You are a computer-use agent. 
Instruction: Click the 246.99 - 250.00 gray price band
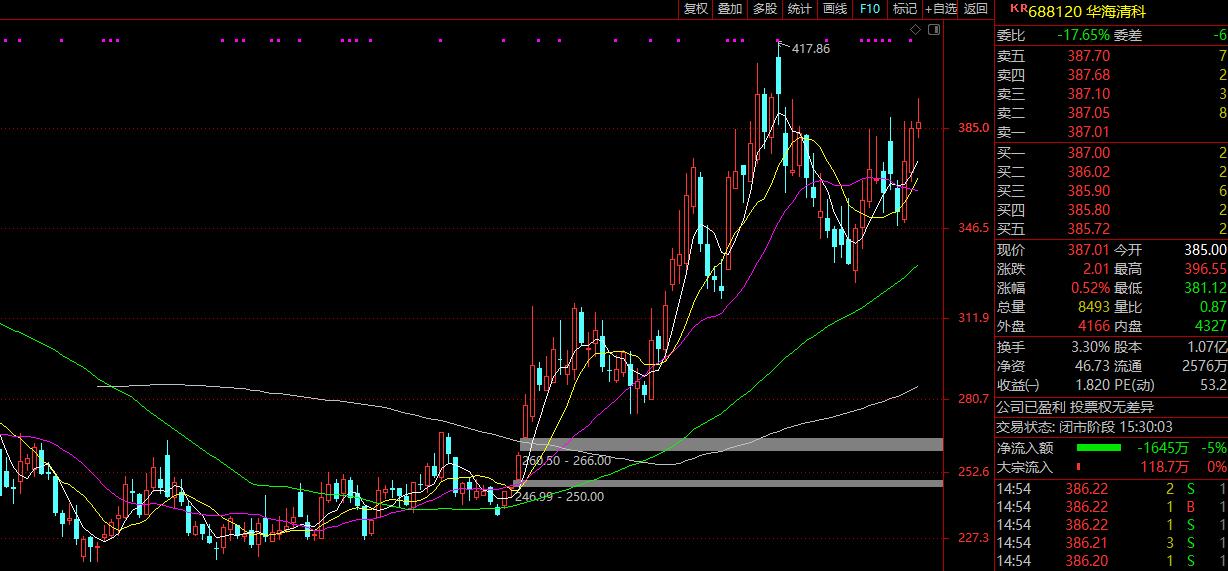(x=731, y=484)
